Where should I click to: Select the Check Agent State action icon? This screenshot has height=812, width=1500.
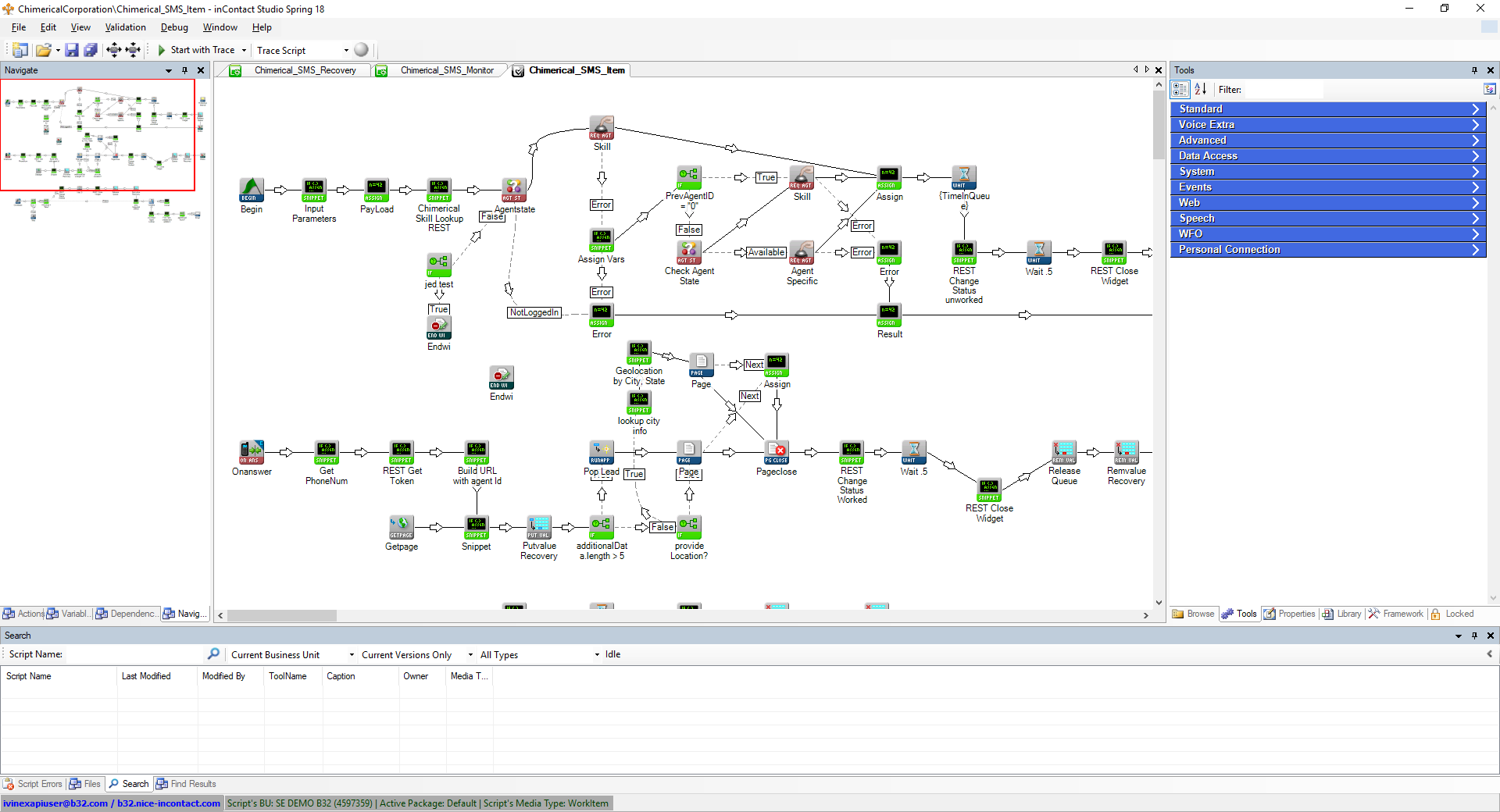pos(689,252)
